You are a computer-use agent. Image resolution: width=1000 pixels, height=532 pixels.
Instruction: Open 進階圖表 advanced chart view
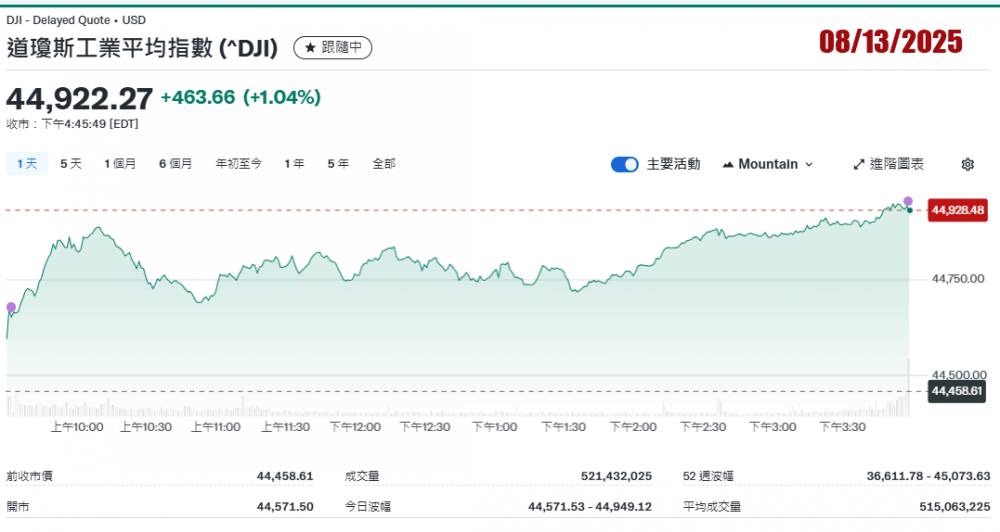888,164
